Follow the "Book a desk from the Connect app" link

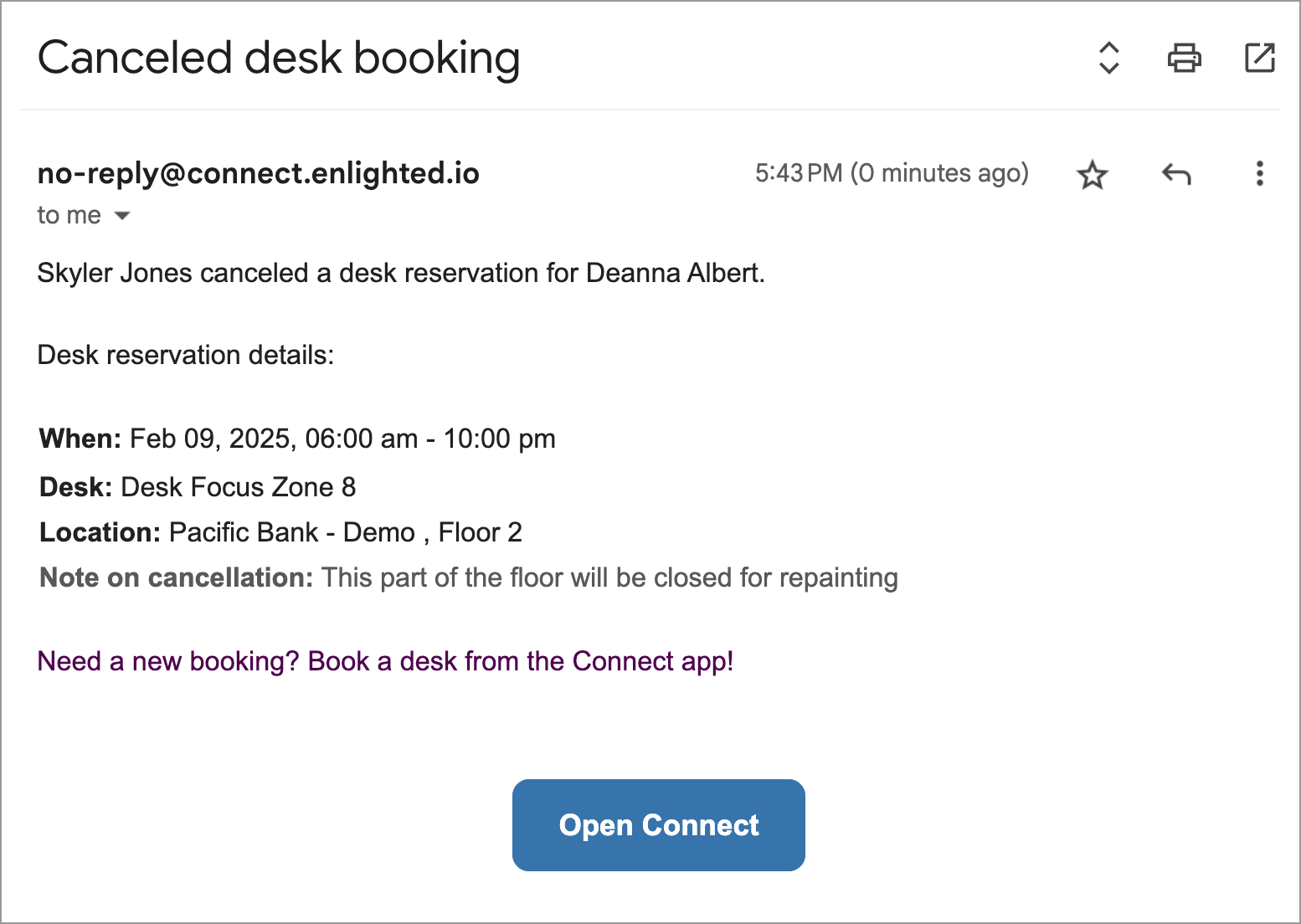(386, 661)
